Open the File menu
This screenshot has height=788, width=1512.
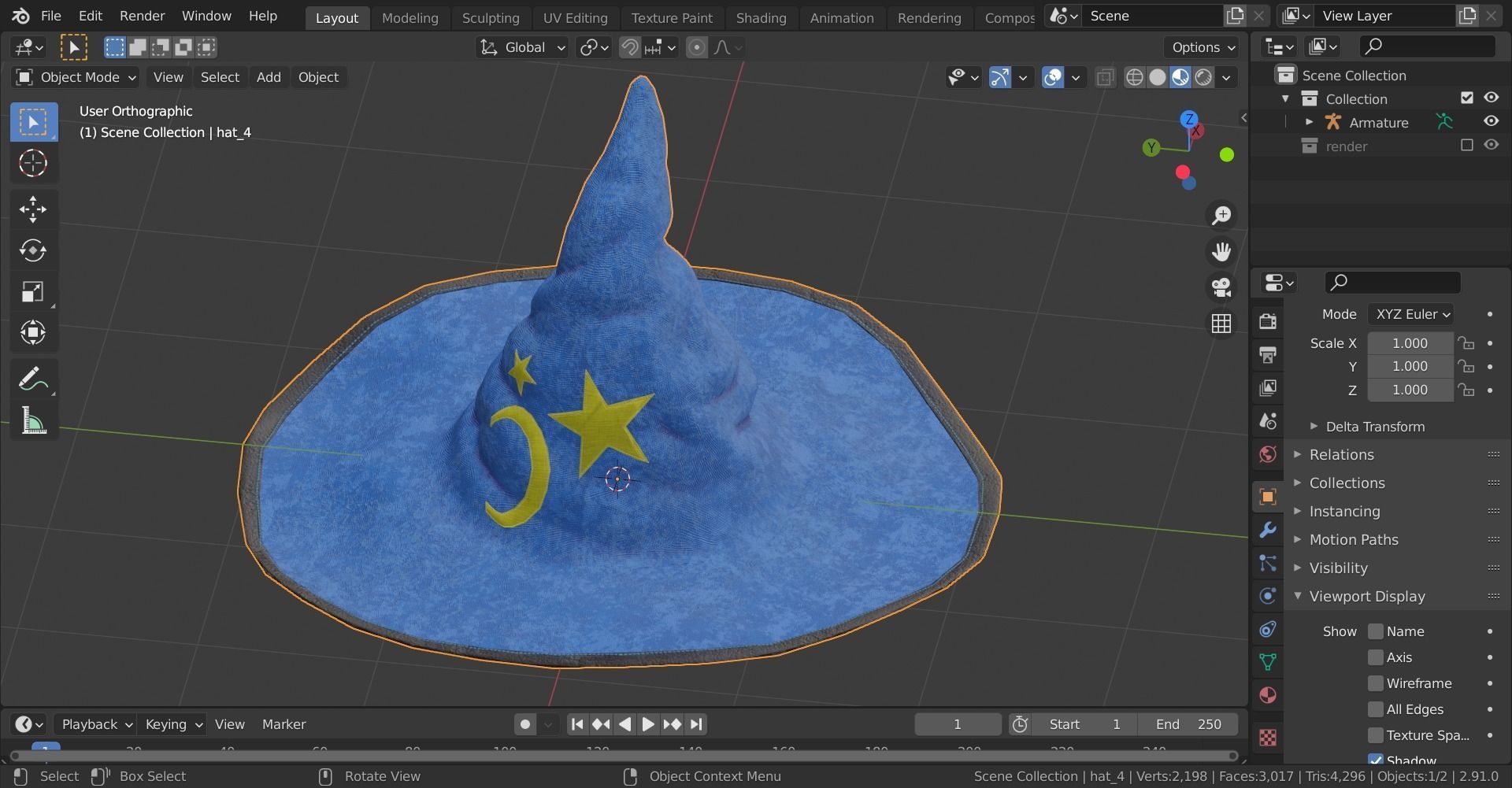[50, 16]
